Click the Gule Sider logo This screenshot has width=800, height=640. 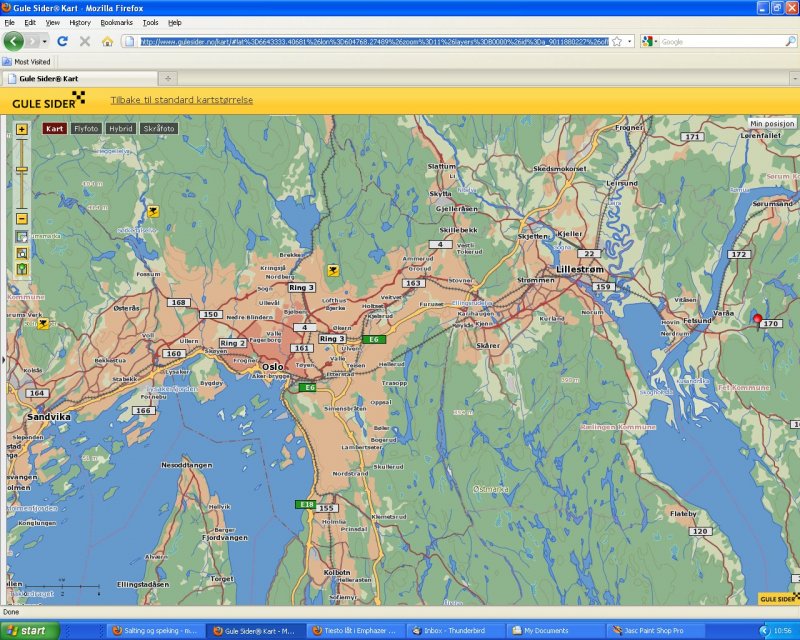pyautogui.click(x=47, y=100)
